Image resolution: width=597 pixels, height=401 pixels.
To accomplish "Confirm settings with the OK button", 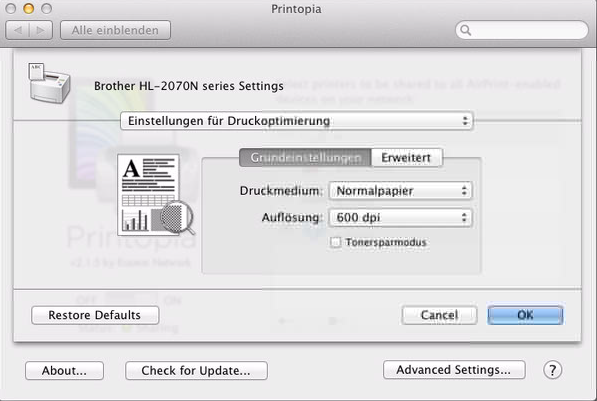I will coord(525,315).
